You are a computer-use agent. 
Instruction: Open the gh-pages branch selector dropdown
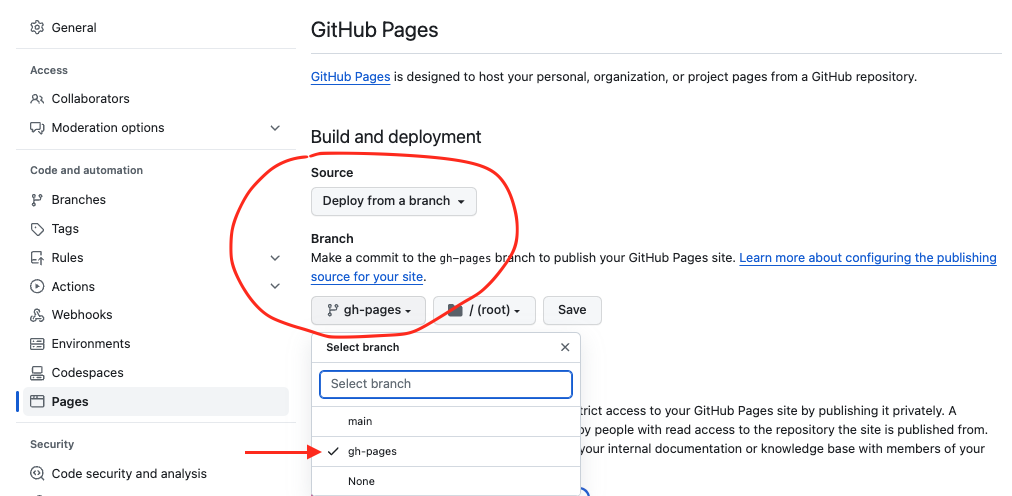coord(368,310)
